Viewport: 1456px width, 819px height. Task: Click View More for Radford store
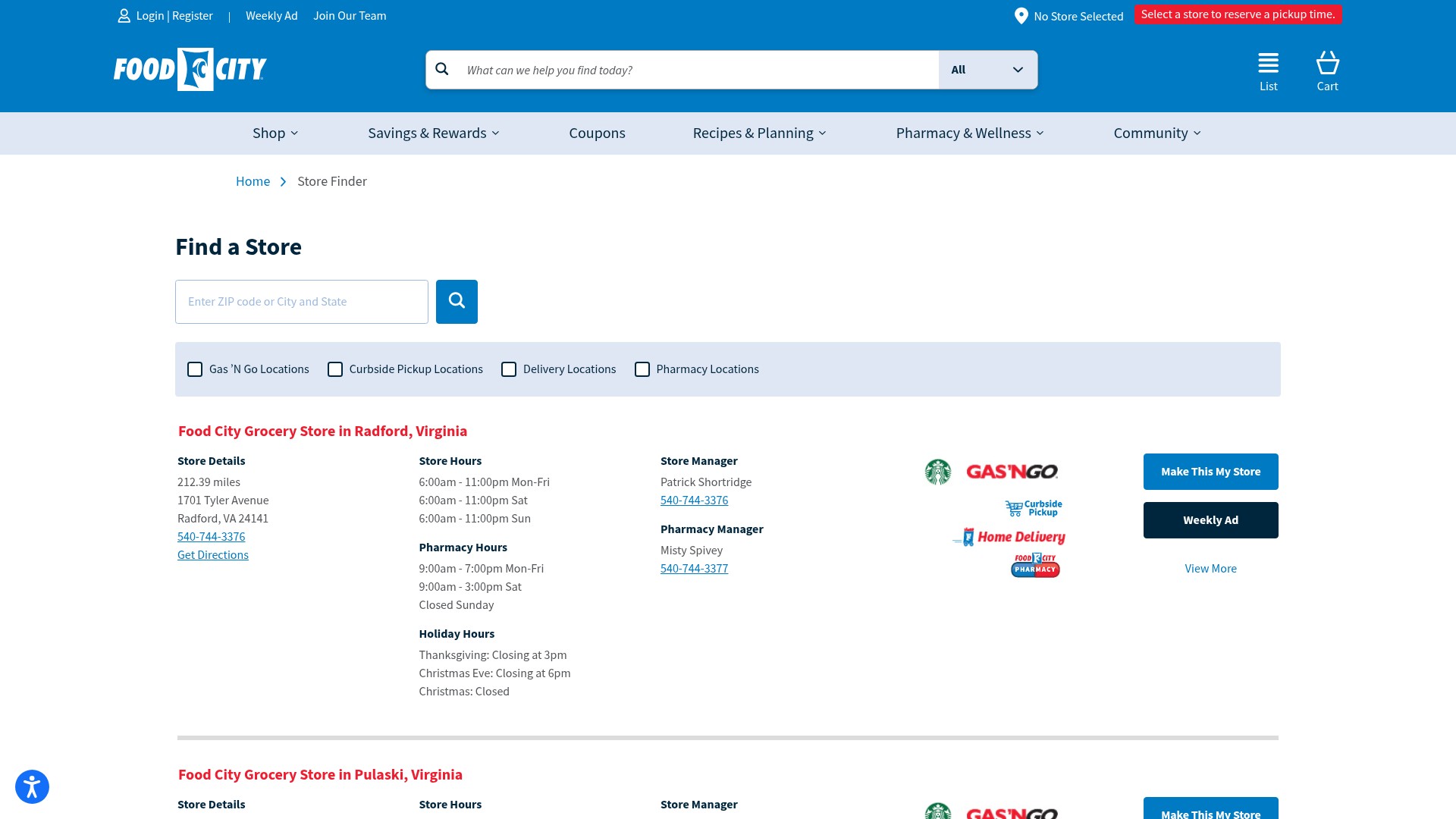[1211, 569]
